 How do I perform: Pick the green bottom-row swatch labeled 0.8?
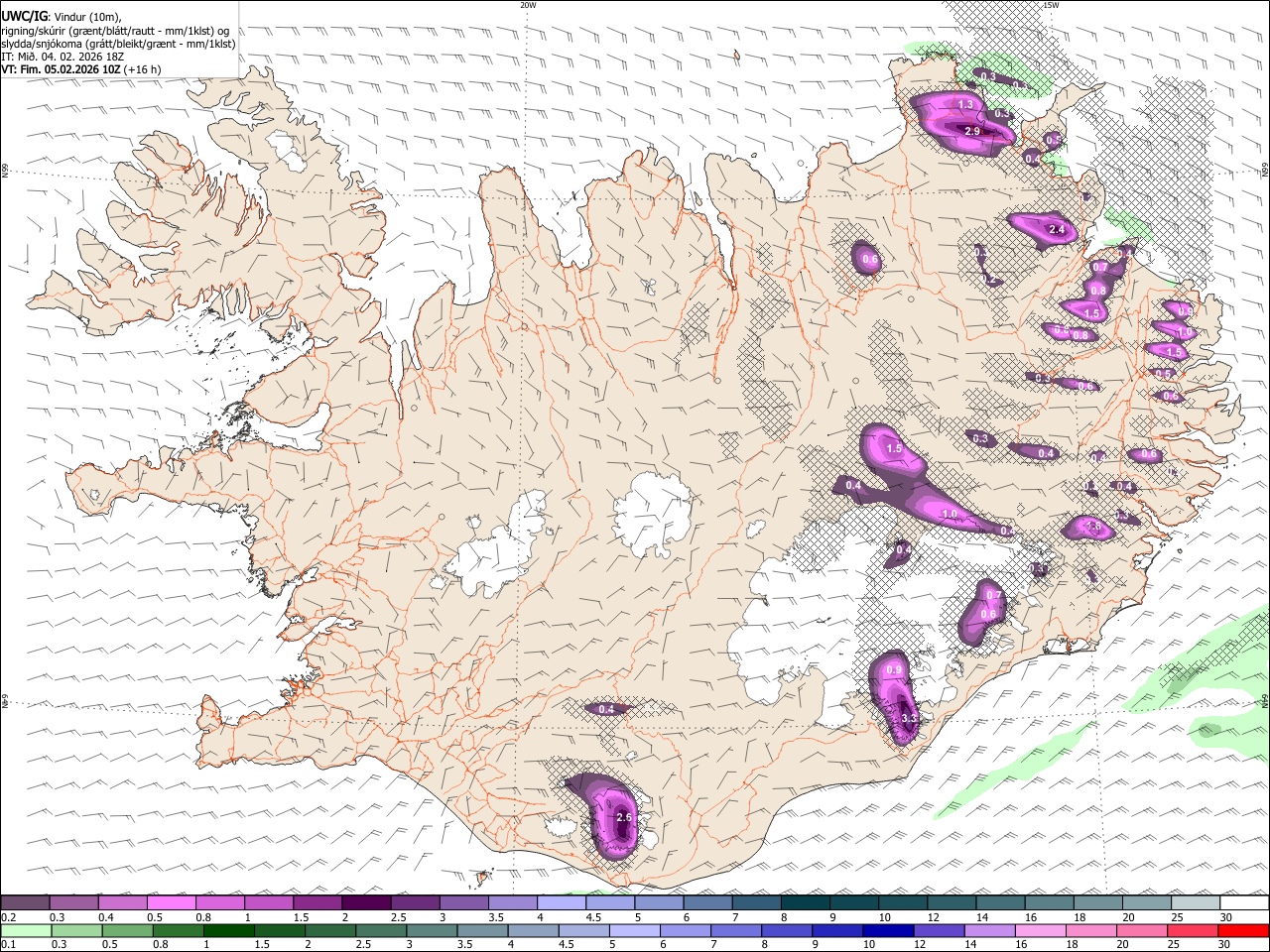(178, 930)
